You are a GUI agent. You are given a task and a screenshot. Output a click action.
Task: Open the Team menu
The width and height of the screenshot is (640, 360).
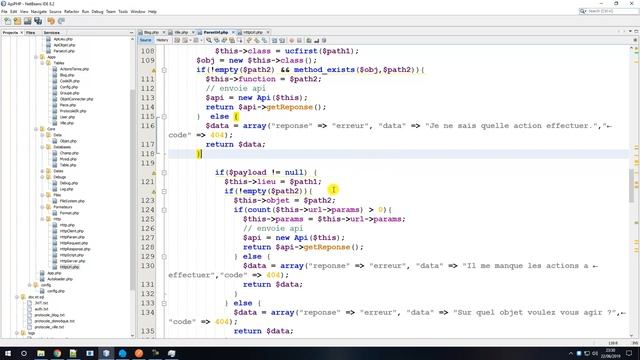(x=111, y=11)
